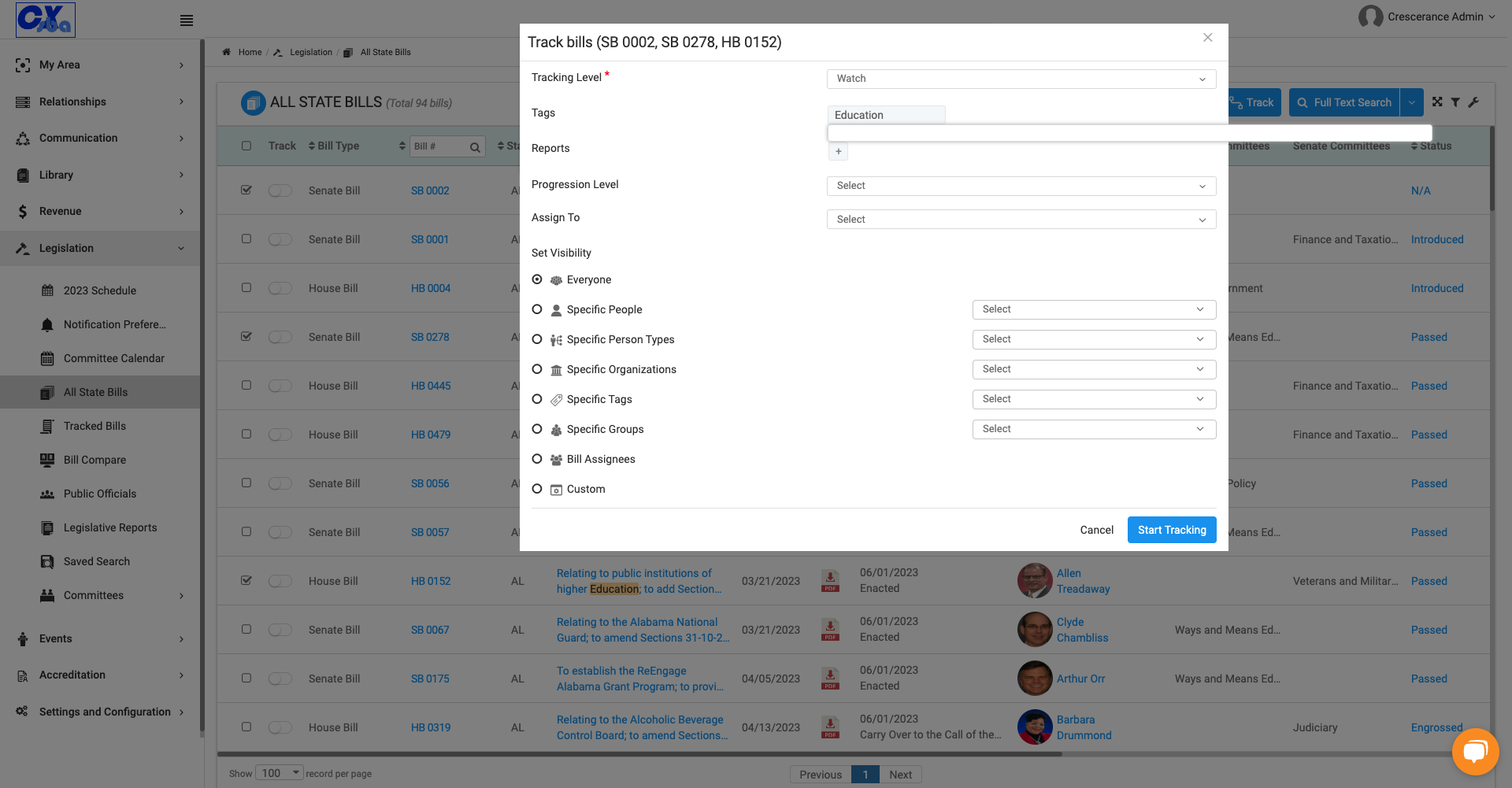The width and height of the screenshot is (1512, 788).
Task: Click Notification Preferences bell icon
Action: coord(47,324)
